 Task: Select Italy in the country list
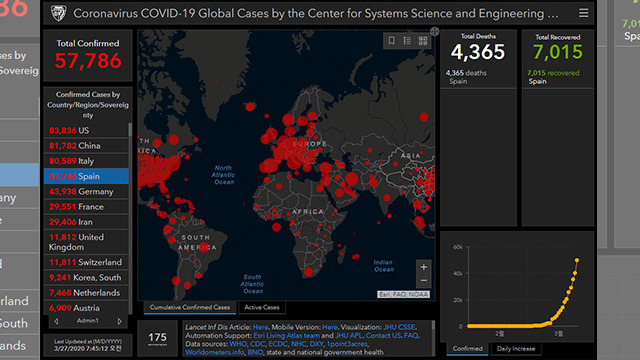86,161
